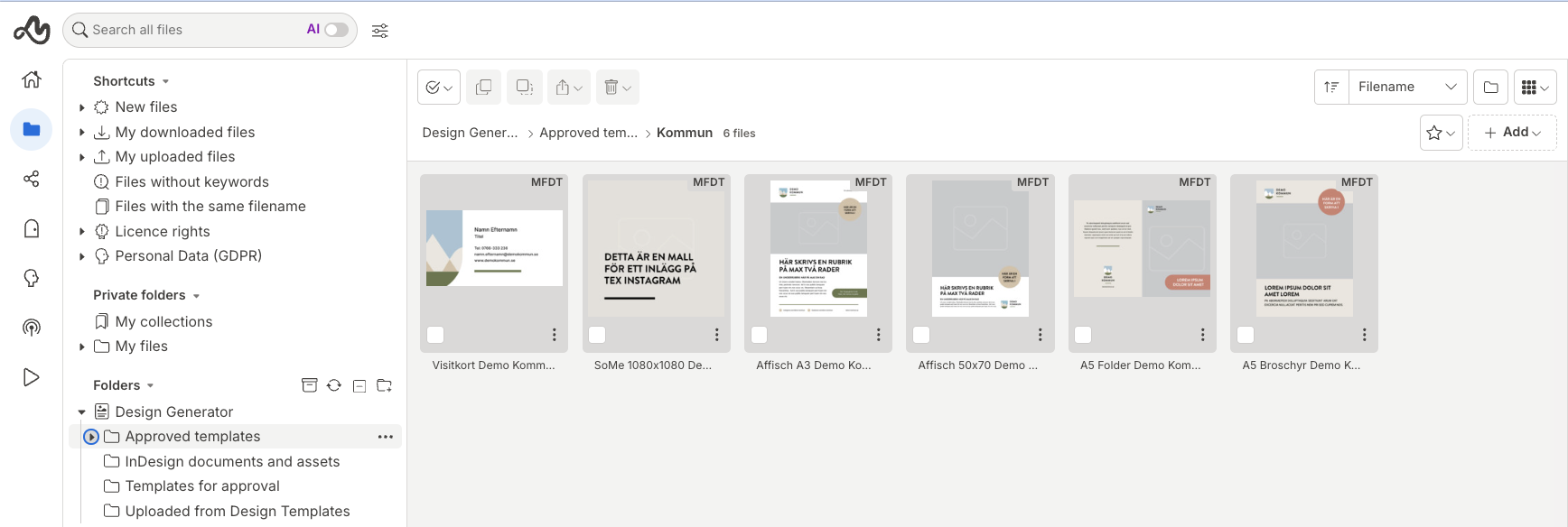Open the Home icon in left sidebar
Viewport: 1568px width, 527px height.
[x=32, y=79]
